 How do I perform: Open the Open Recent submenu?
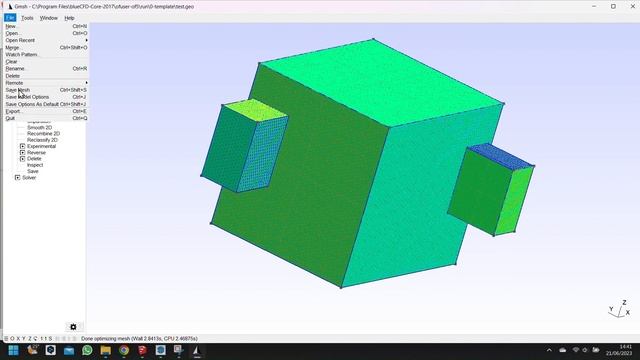click(46, 40)
